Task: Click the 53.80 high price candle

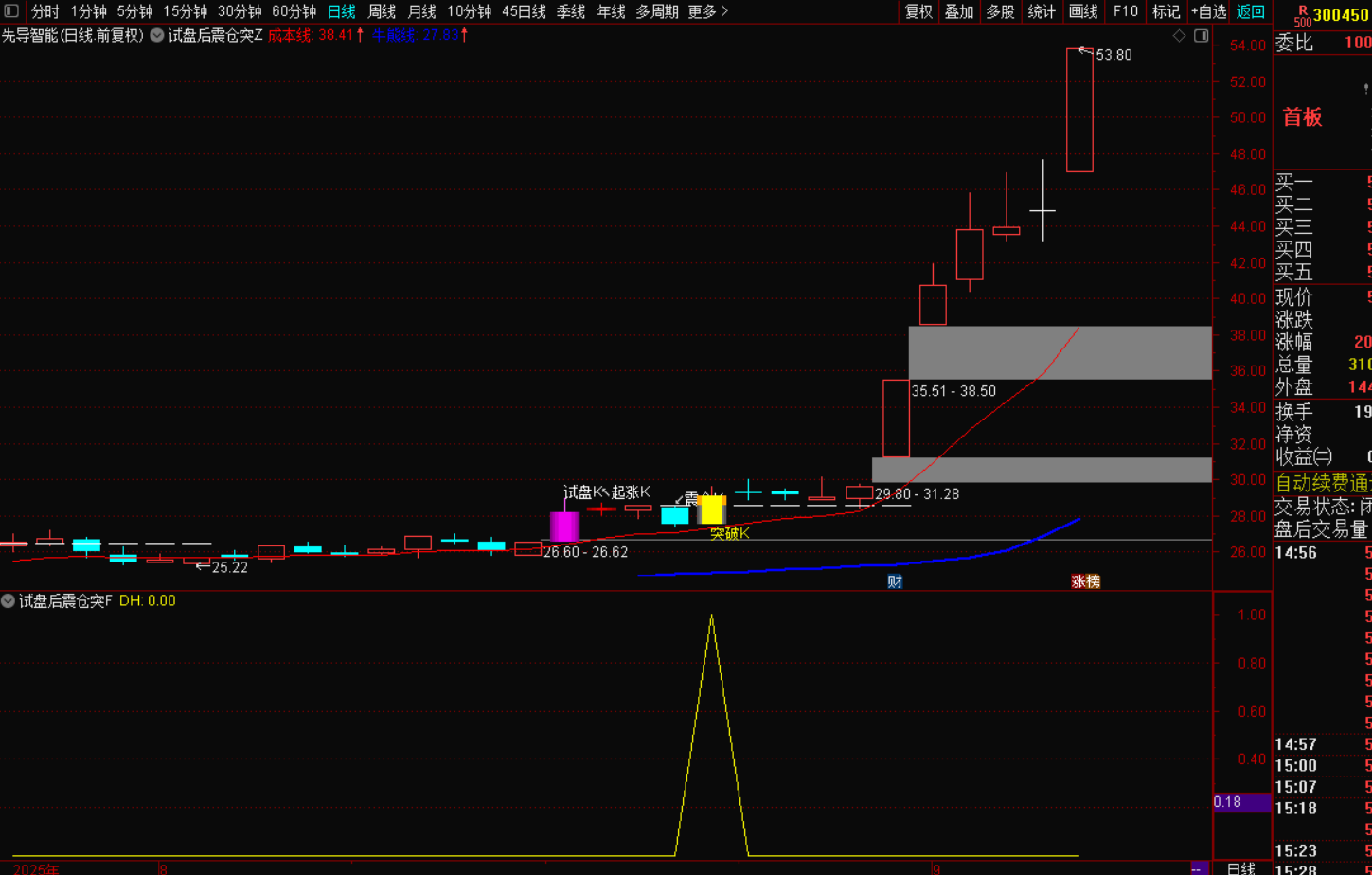Action: point(1079,110)
